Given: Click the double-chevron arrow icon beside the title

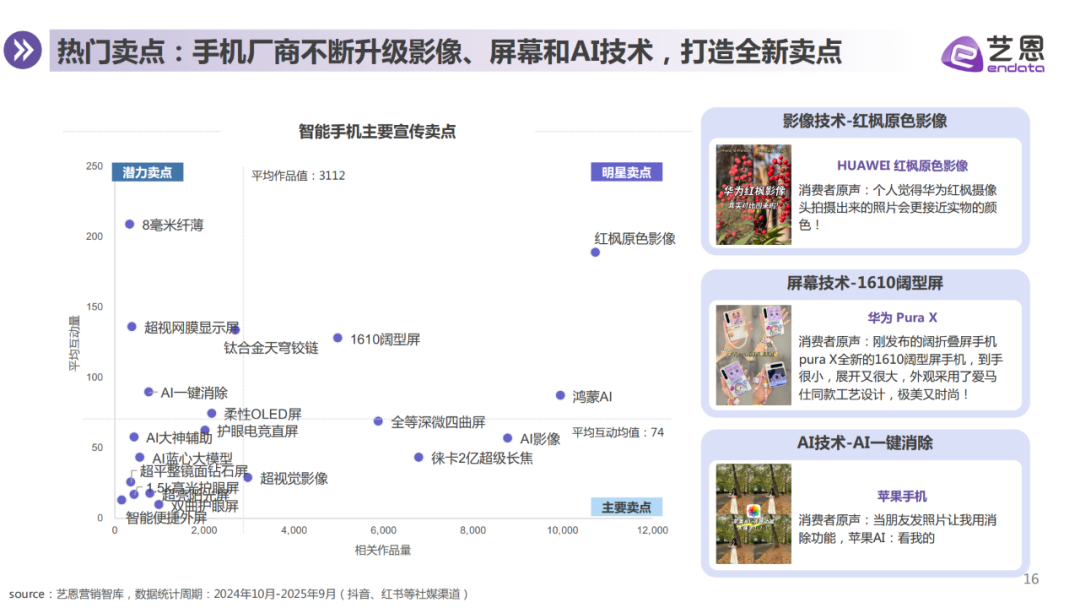Looking at the screenshot, I should (x=23, y=50).
